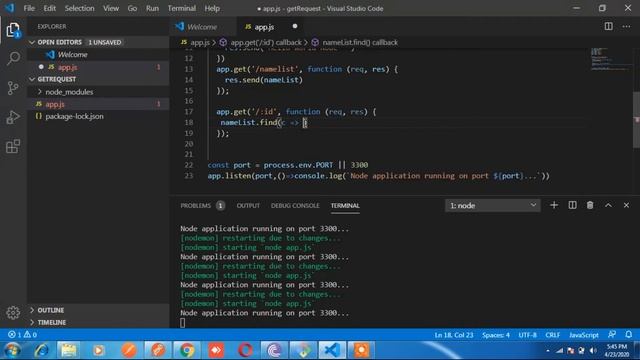Switch to Visual Studio Code taskbar icon
Viewport: 640px width, 360px height.
[332, 350]
